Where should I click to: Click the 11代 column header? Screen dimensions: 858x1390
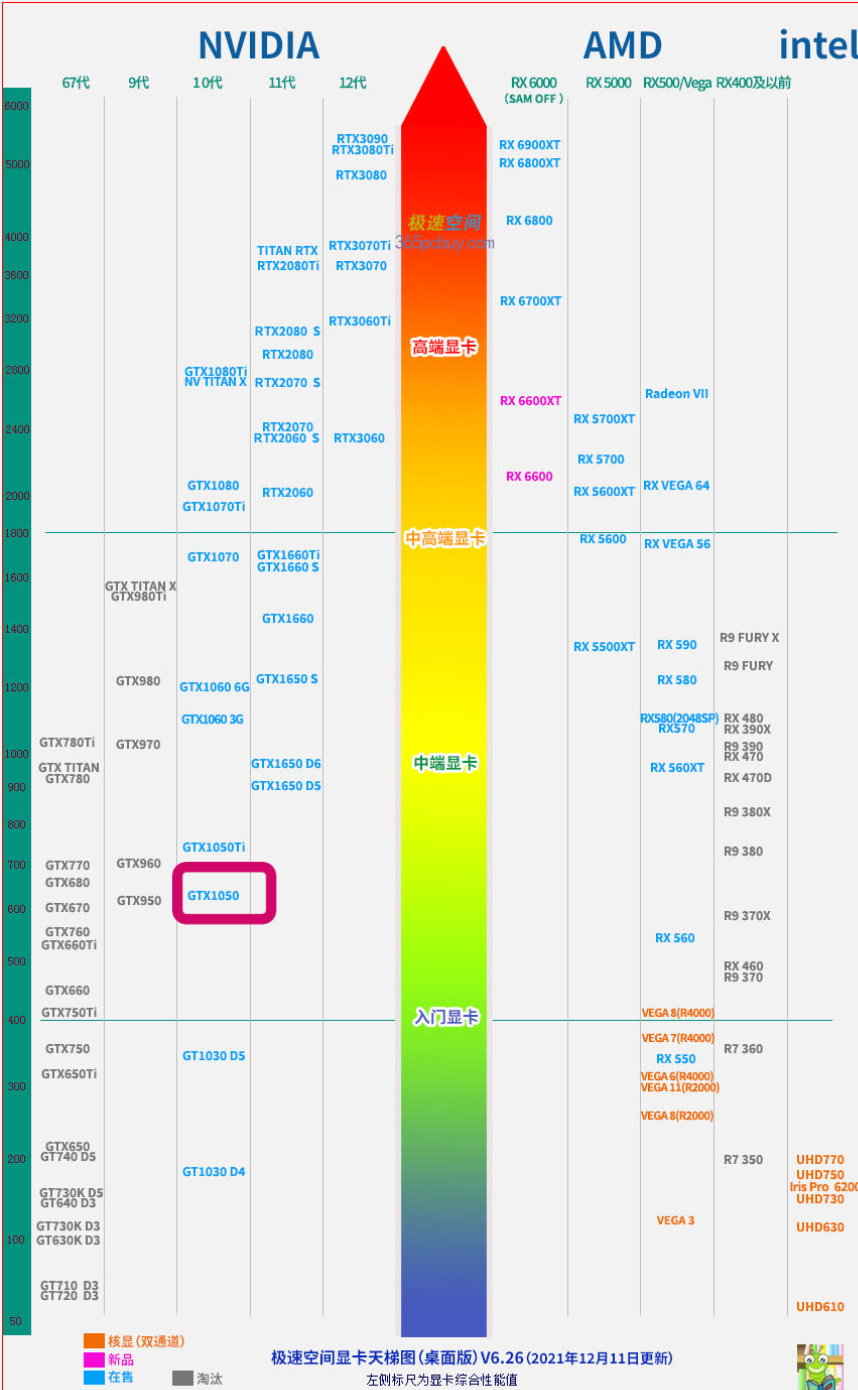pyautogui.click(x=282, y=82)
